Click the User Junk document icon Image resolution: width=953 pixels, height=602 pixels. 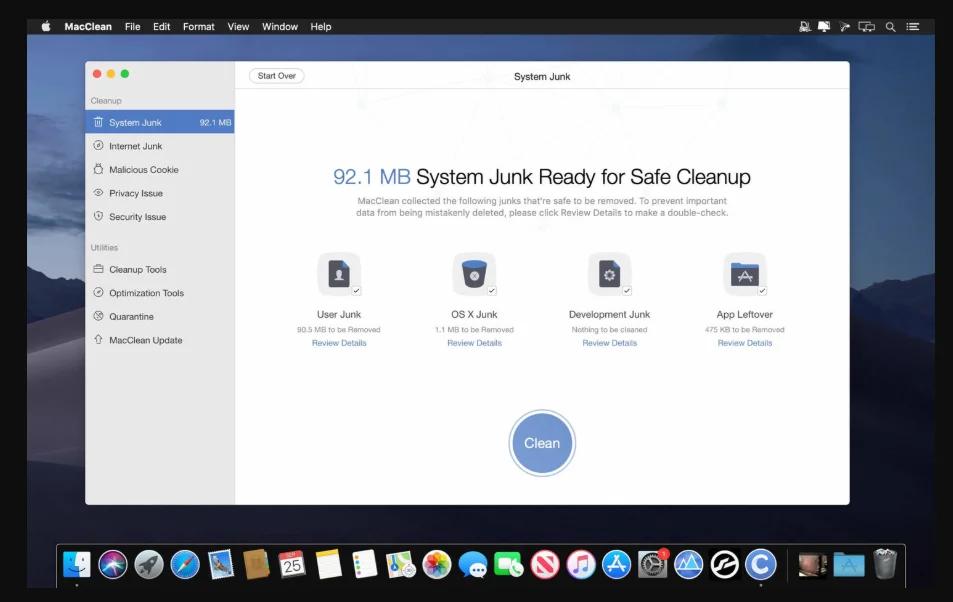click(339, 274)
